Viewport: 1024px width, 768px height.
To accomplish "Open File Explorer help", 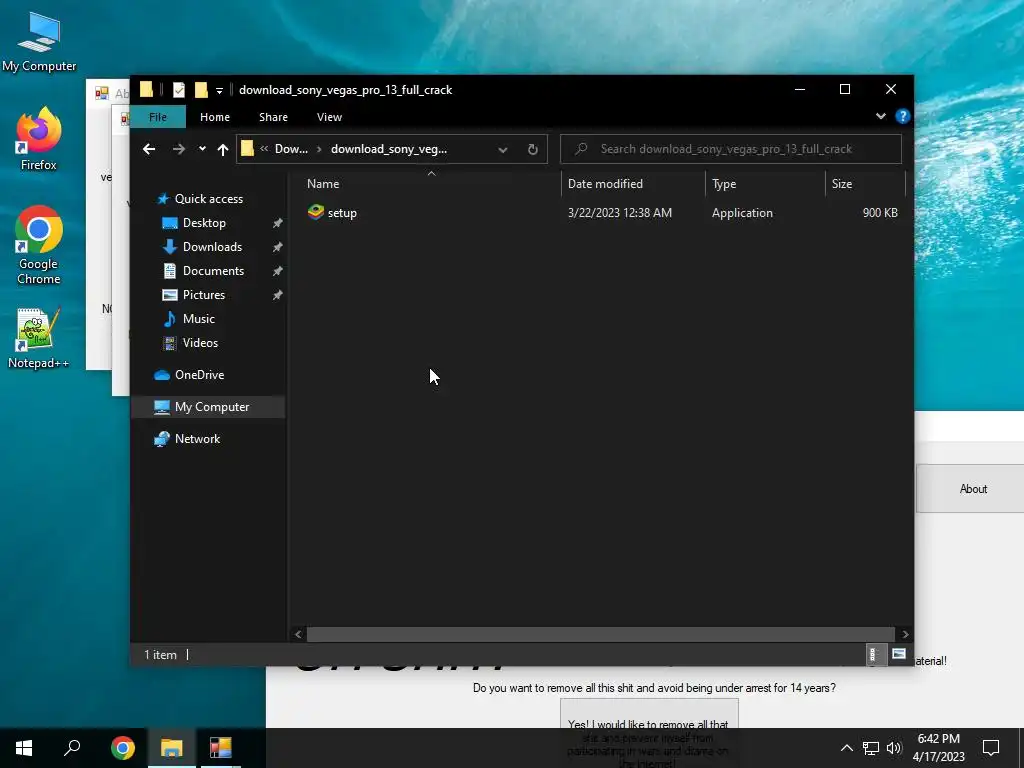I will 903,116.
